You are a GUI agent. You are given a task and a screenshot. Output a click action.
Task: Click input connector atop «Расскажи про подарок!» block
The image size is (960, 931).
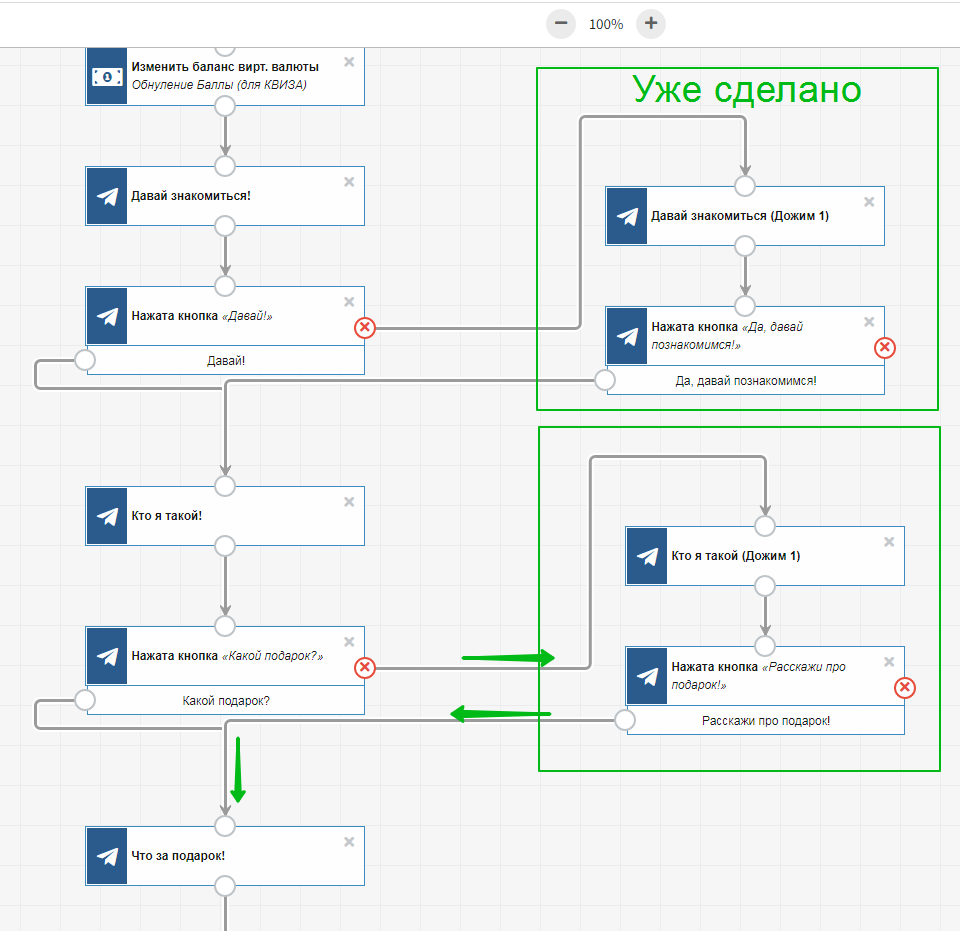coord(765,646)
